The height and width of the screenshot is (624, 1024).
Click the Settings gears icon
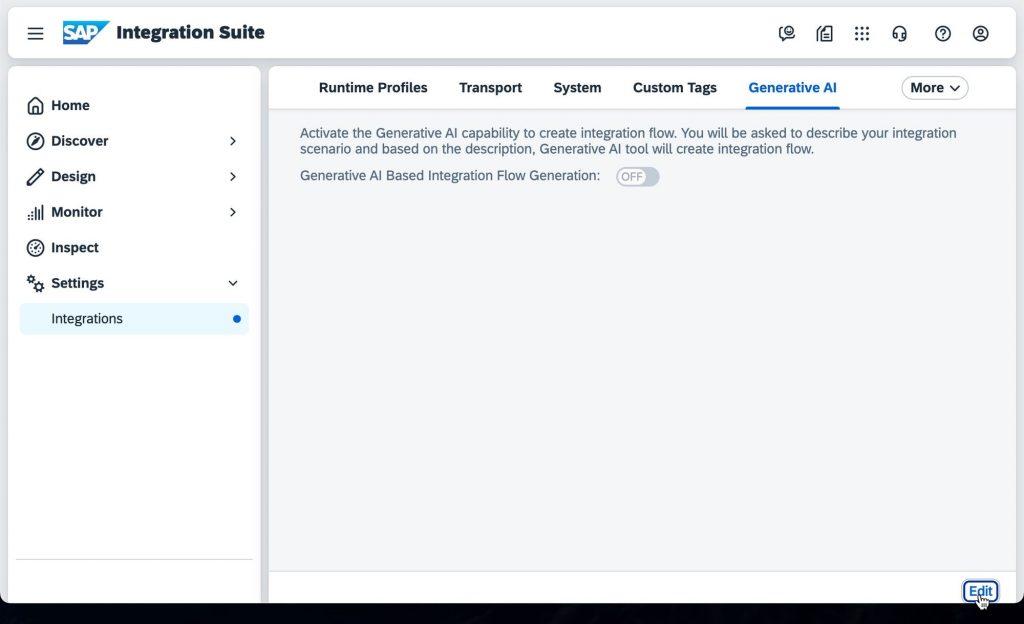(x=35, y=283)
